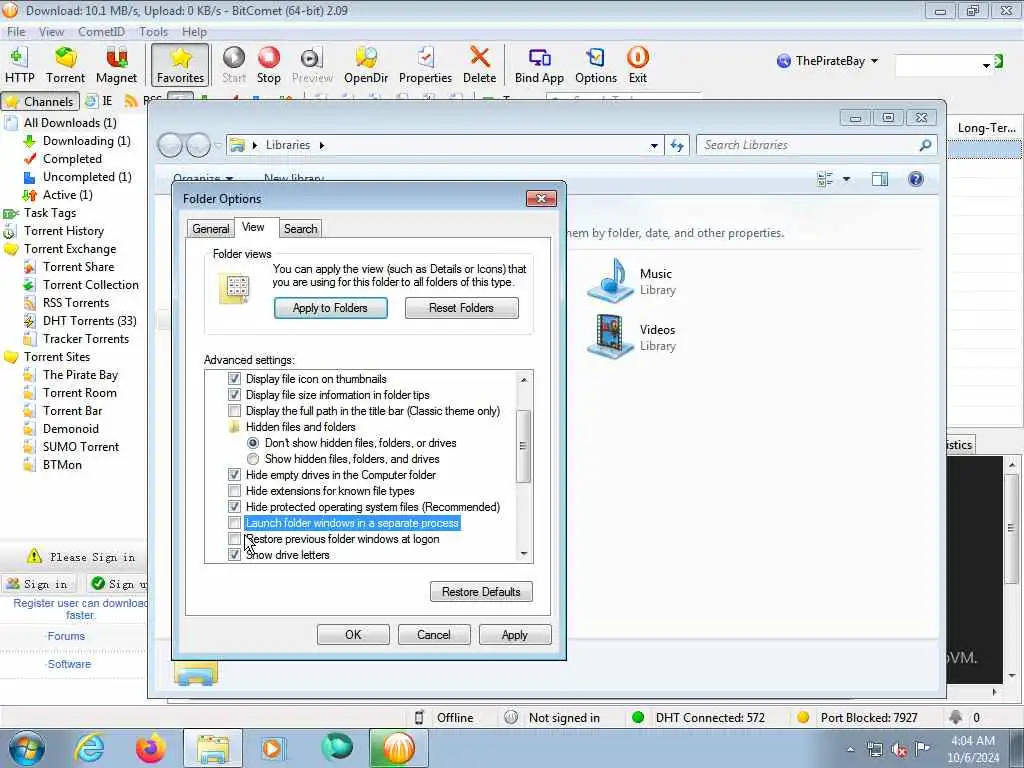Screen dimensions: 1024x768
Task: Click the Channels tab in BitComet sidebar
Action: coord(40,101)
